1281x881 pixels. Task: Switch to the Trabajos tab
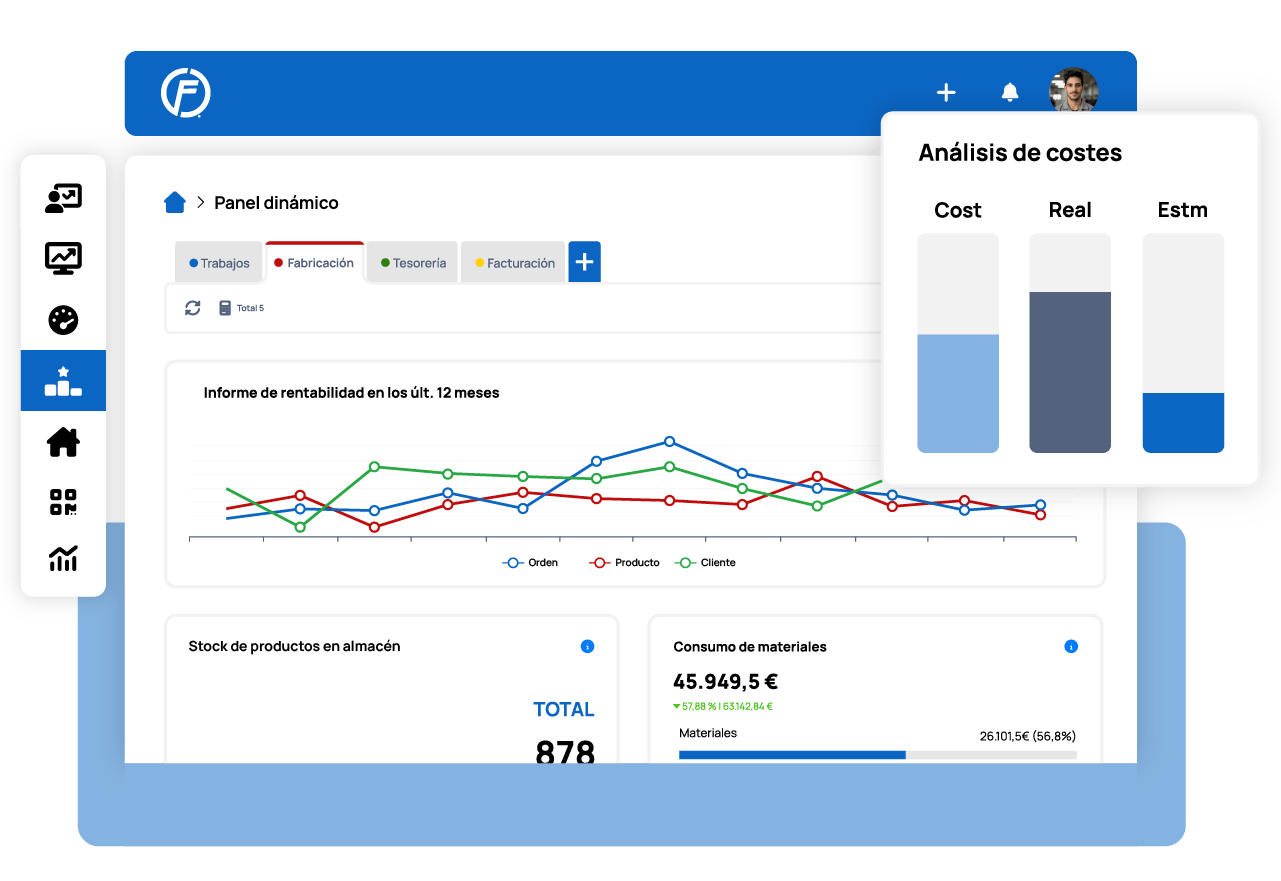click(x=219, y=264)
